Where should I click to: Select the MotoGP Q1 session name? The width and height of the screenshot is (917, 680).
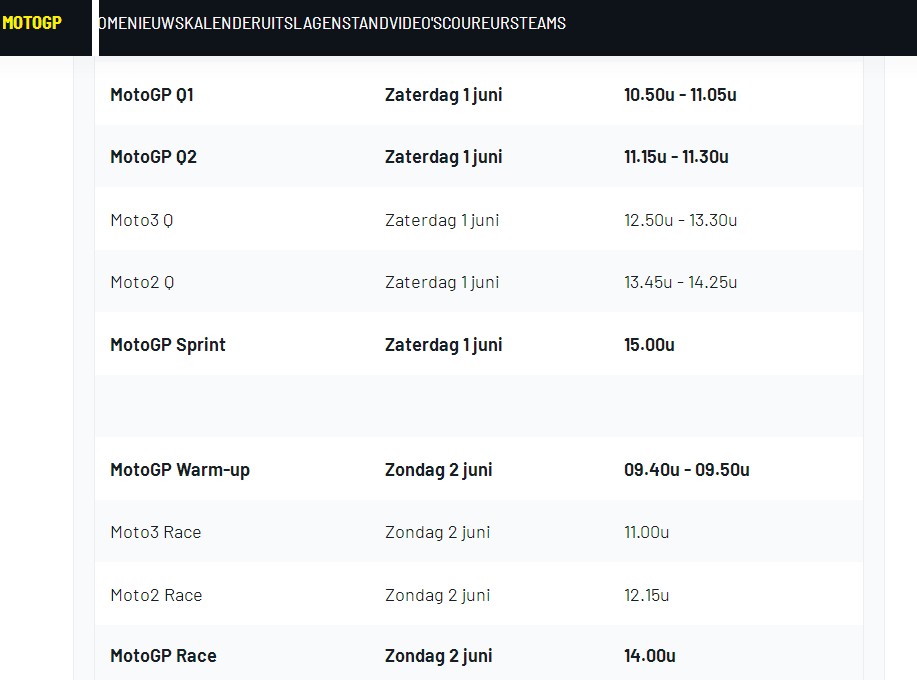(152, 95)
